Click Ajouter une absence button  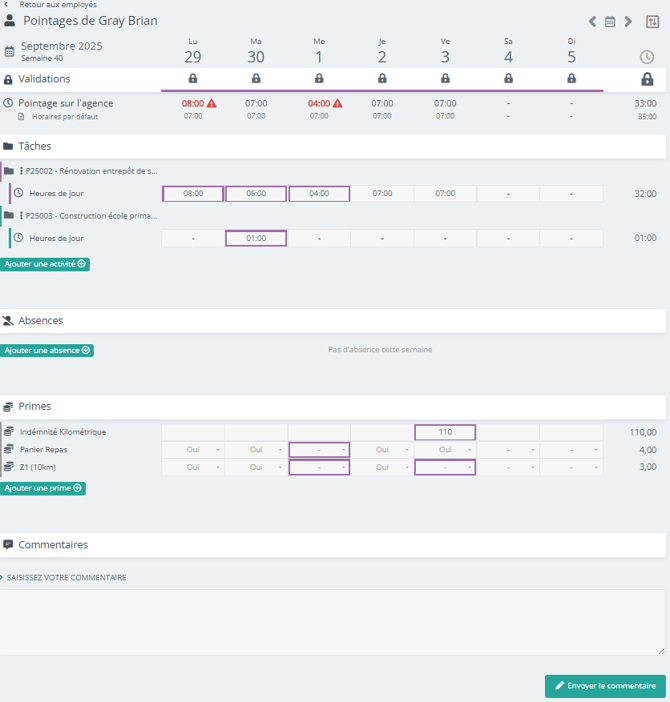tap(47, 350)
